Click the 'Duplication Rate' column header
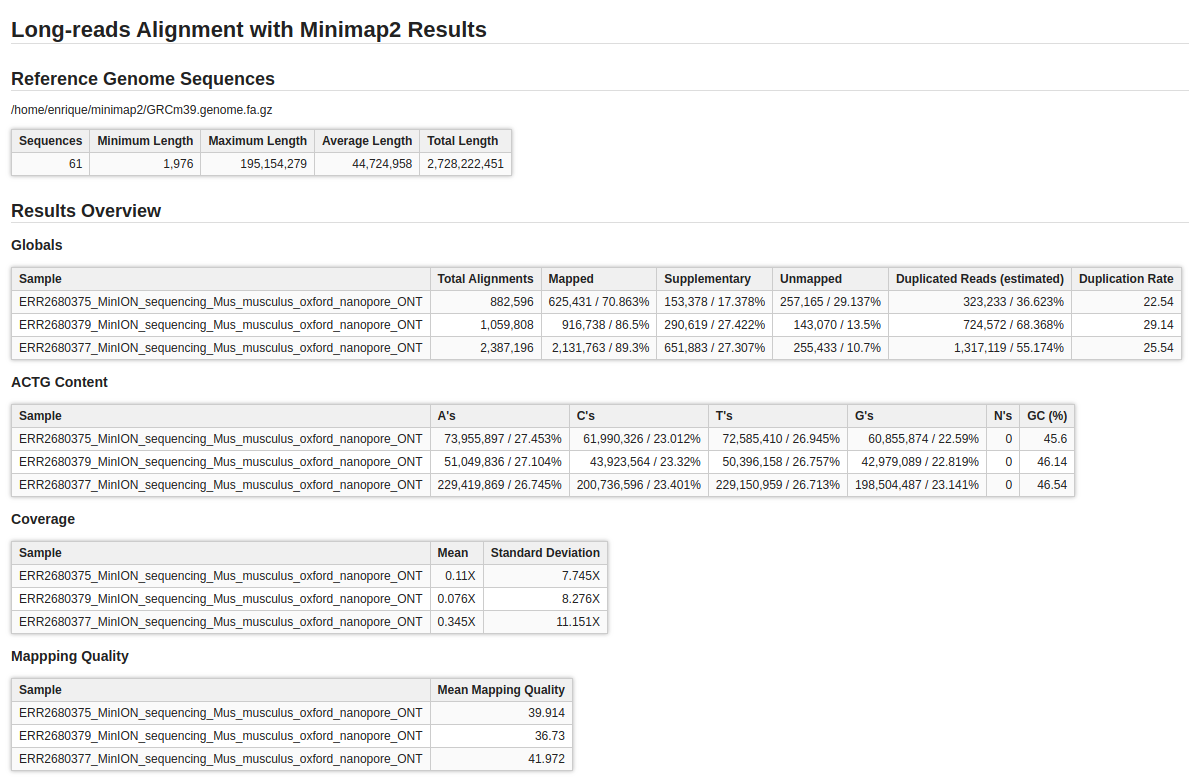1196x779 pixels. [1125, 279]
